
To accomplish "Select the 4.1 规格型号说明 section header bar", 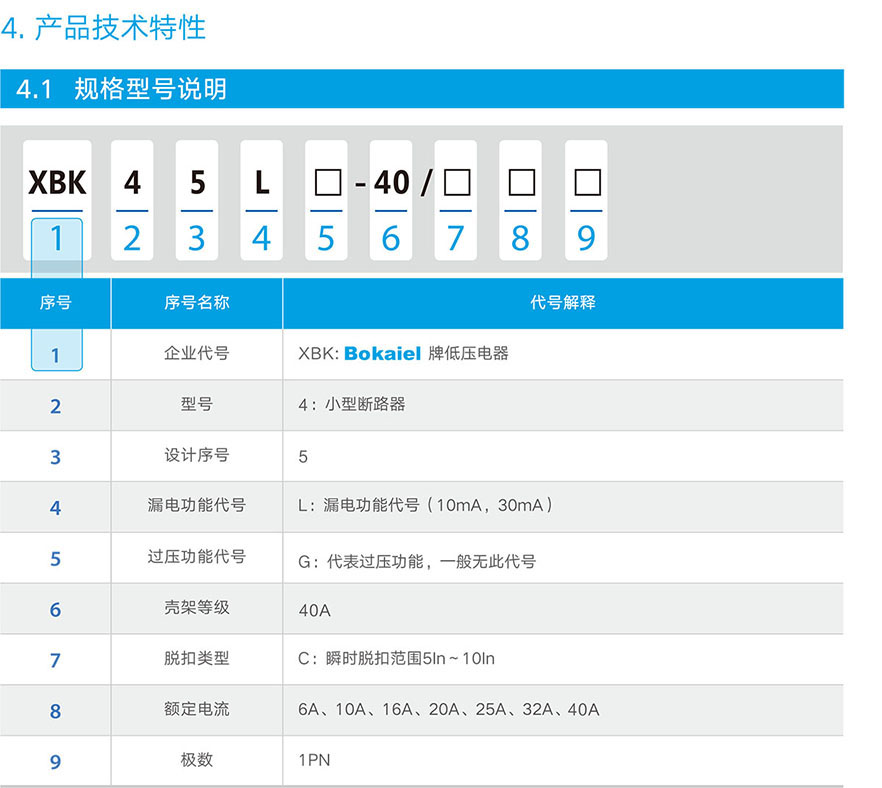I will 421,89.
